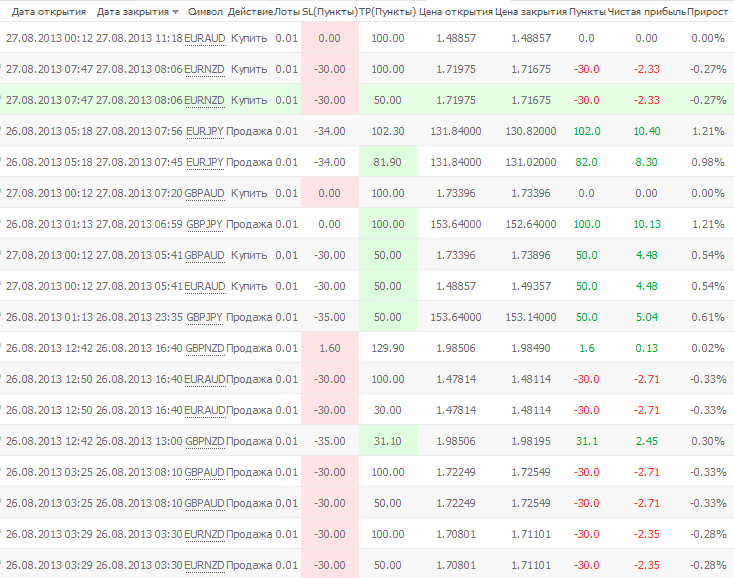Select net profit value 2.45

pos(646,441)
